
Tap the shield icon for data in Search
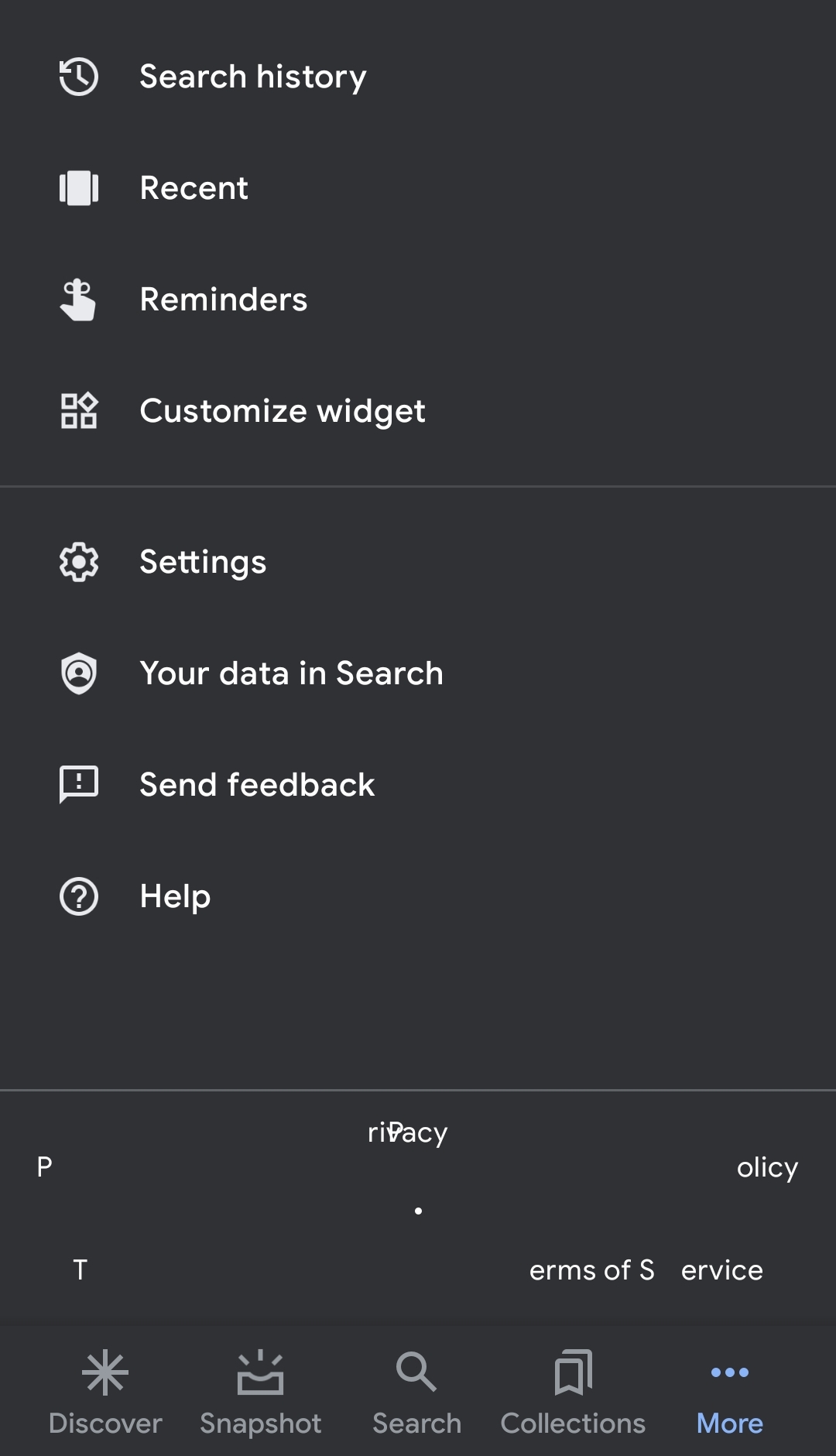coord(79,673)
